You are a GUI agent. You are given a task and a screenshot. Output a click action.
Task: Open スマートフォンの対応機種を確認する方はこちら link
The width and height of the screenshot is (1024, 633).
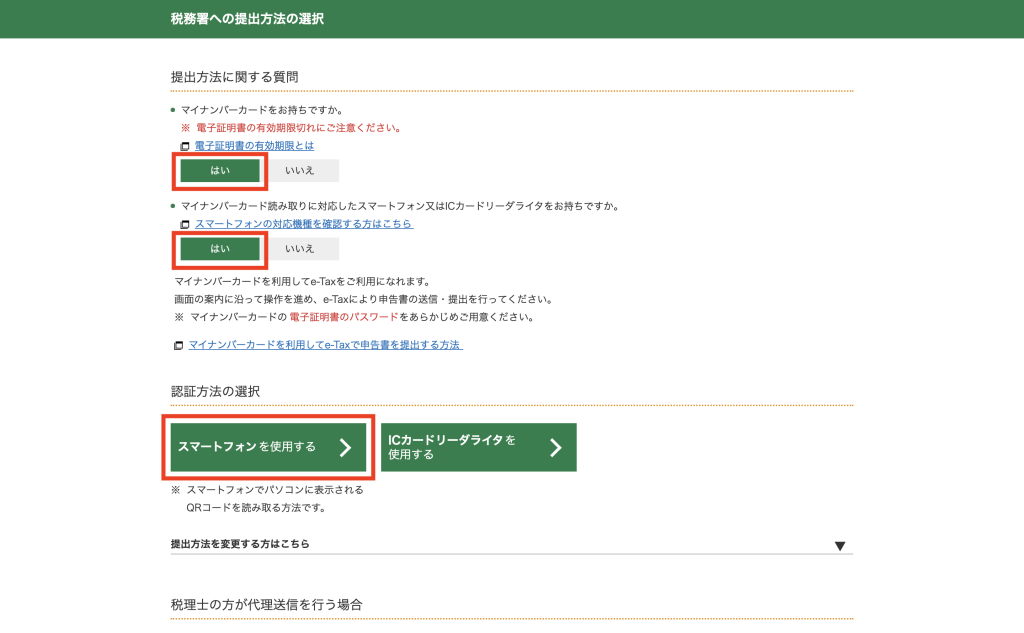point(304,224)
